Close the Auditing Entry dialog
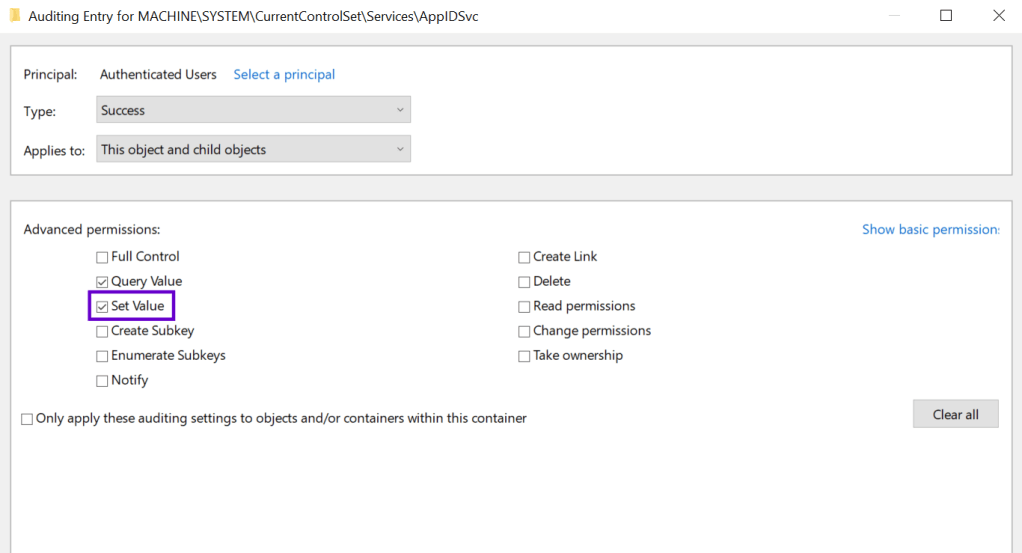The width and height of the screenshot is (1022, 553). pos(998,16)
